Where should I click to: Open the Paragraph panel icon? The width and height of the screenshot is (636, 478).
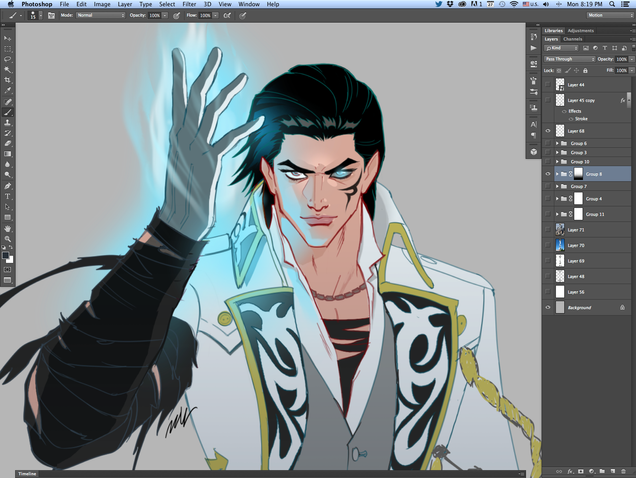534,135
